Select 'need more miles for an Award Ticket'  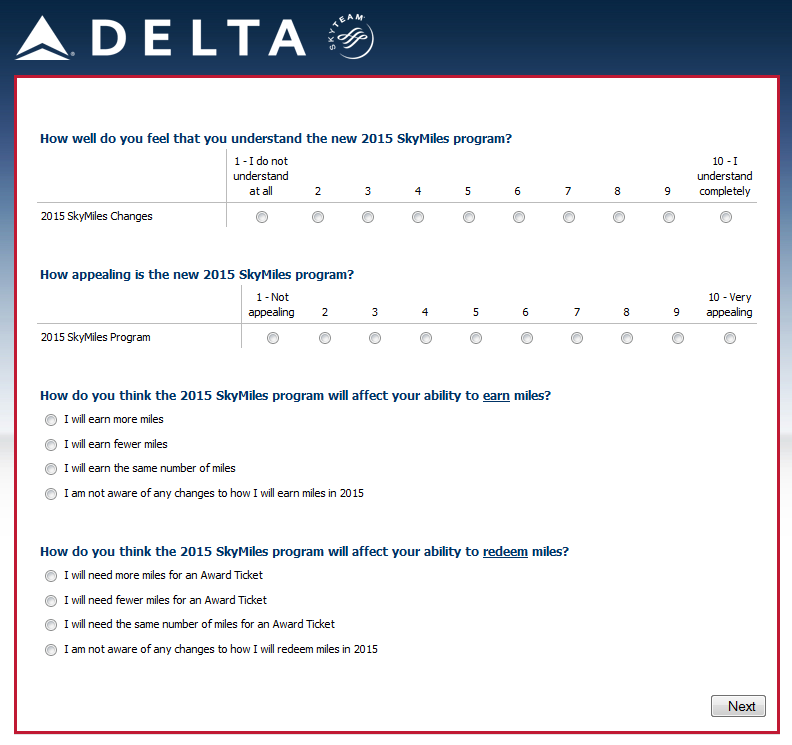(51, 576)
